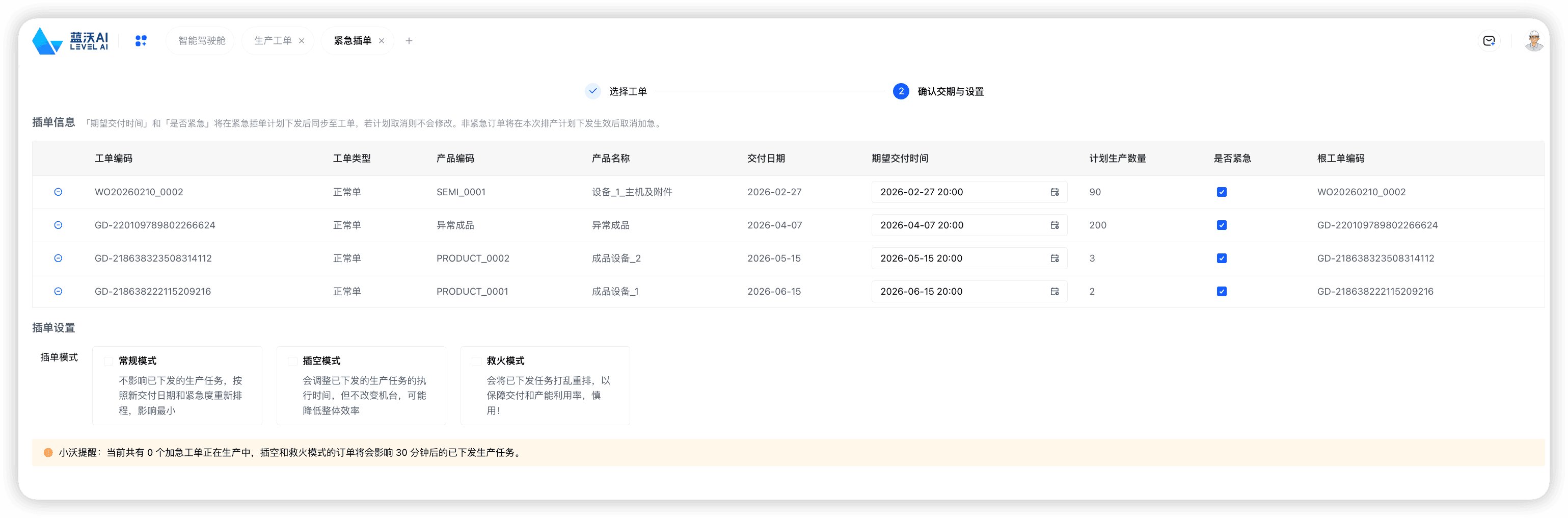Click the remove icon on row WO20260210_0002
This screenshot has height=518, width=1568.
(58, 192)
